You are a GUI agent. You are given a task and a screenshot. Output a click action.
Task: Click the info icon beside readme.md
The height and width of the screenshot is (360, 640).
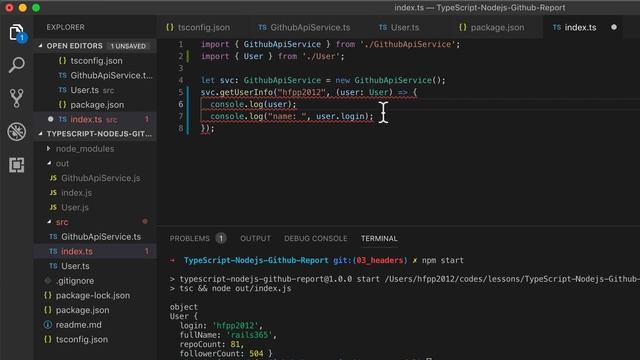pyautogui.click(x=48, y=325)
